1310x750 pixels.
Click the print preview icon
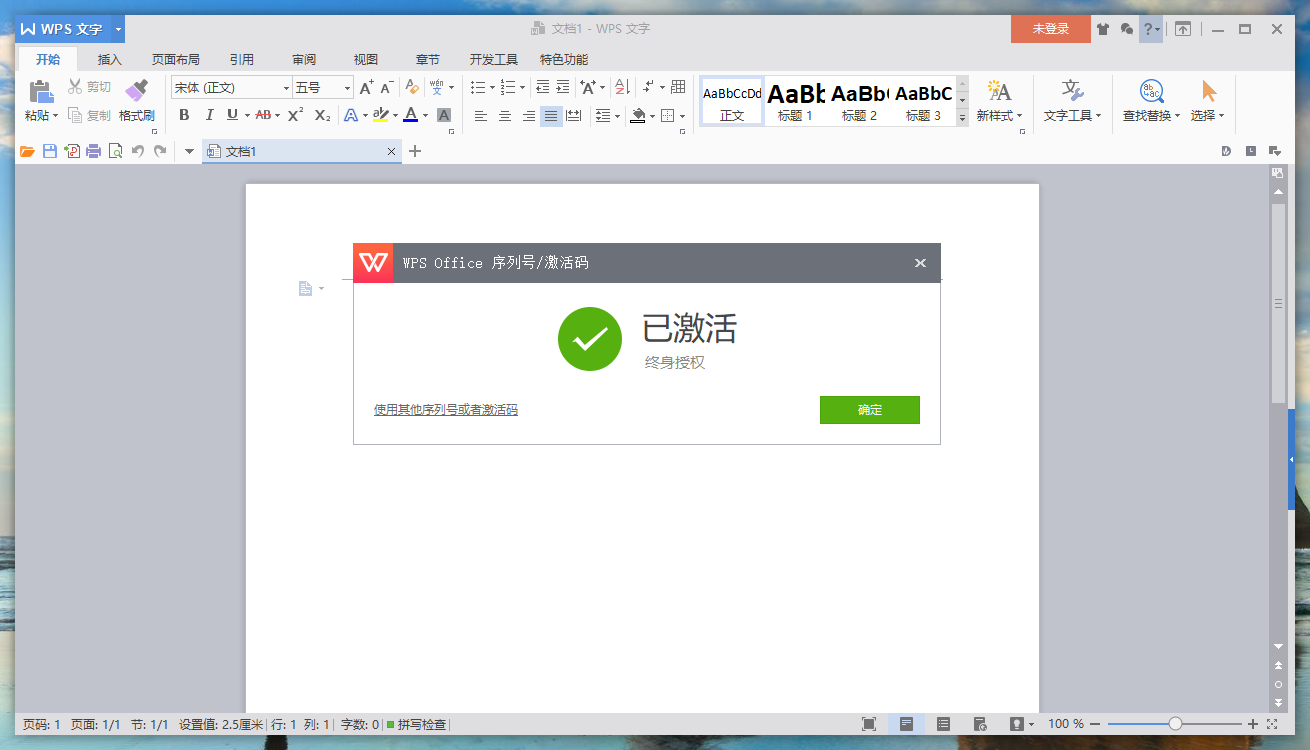pyautogui.click(x=116, y=151)
